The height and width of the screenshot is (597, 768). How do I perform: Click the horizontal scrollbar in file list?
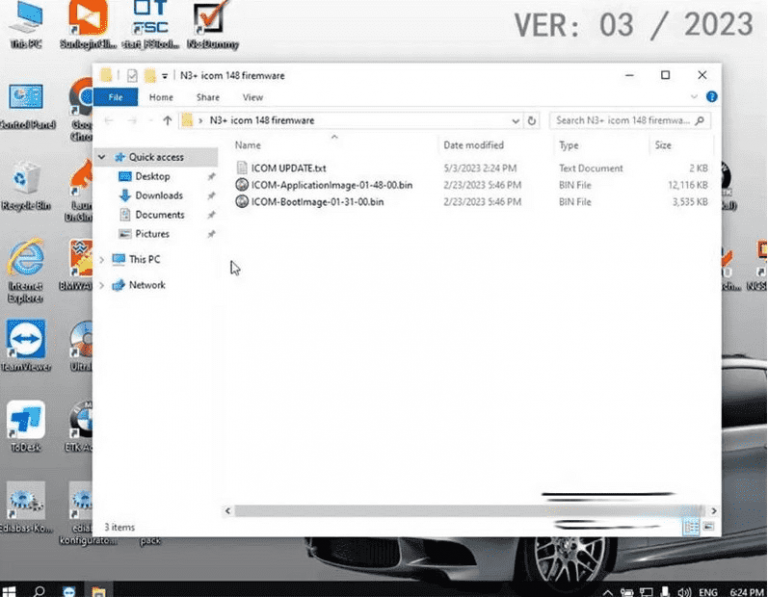click(450, 510)
